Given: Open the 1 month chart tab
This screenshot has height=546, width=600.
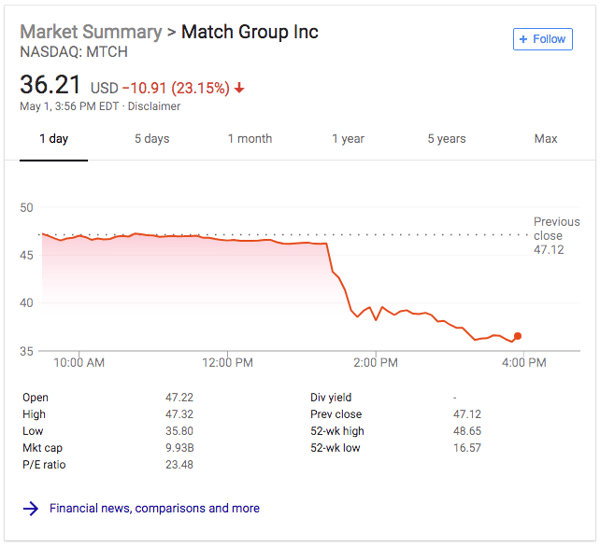Looking at the screenshot, I should (250, 139).
